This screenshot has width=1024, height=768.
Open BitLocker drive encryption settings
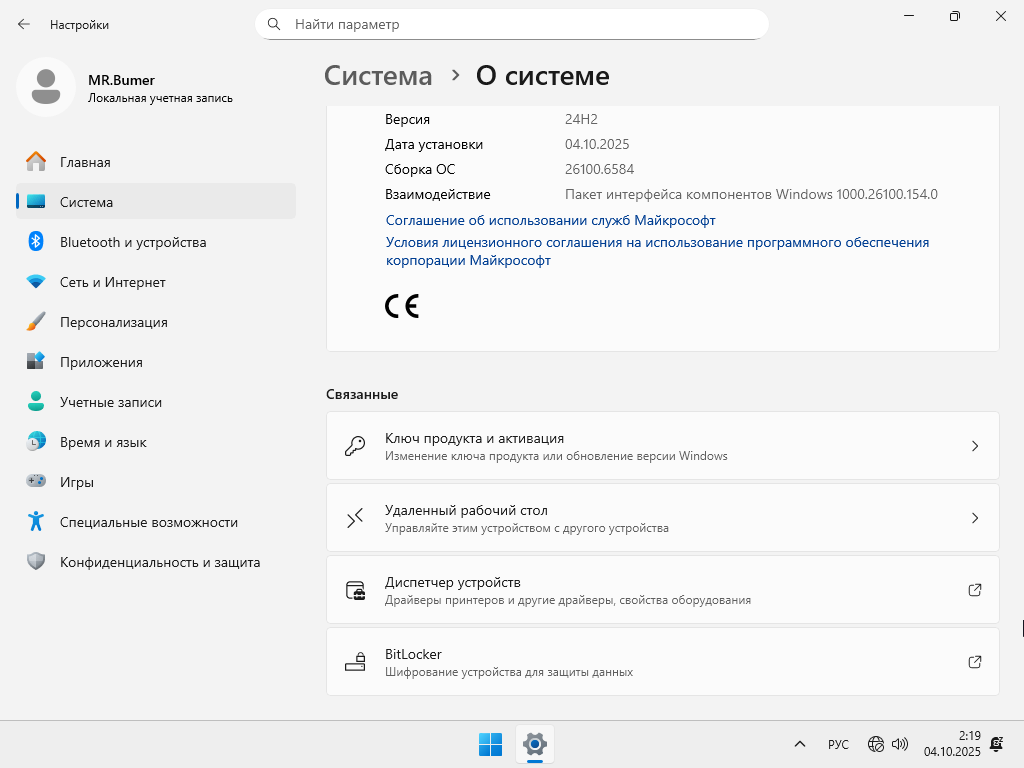tap(662, 662)
